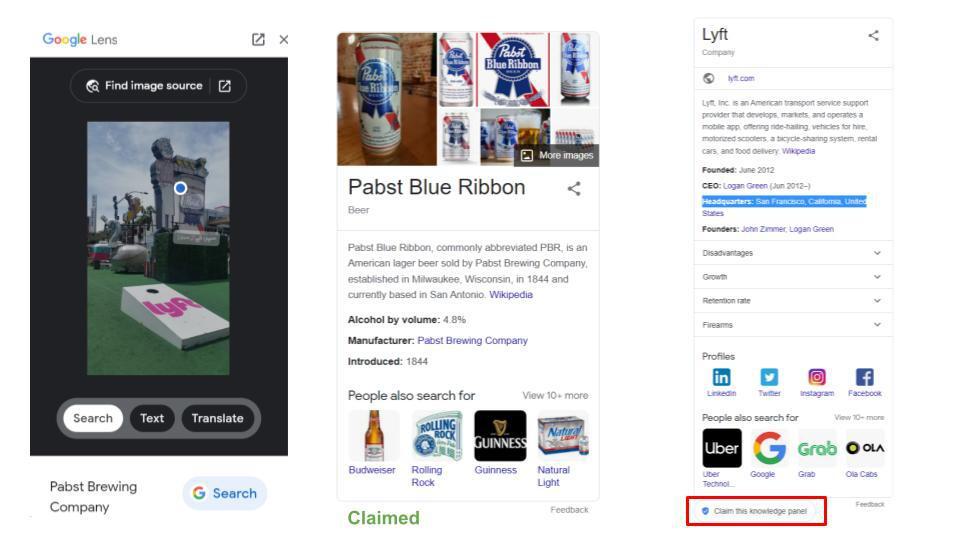The height and width of the screenshot is (540, 960).
Task: Expand the Retention rate section
Action: point(877,301)
